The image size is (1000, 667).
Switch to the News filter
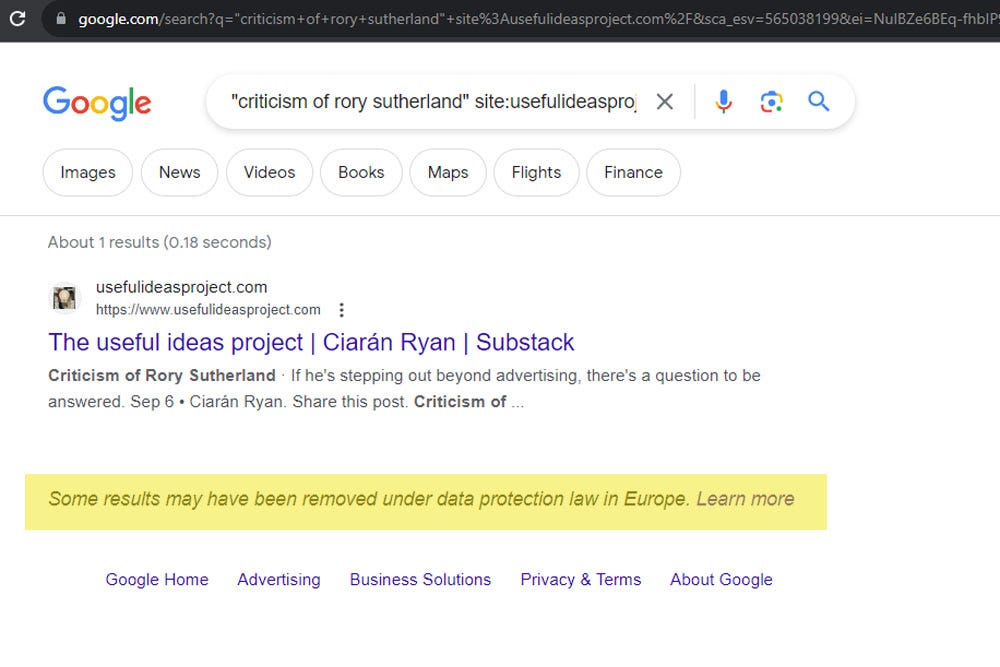(x=179, y=172)
